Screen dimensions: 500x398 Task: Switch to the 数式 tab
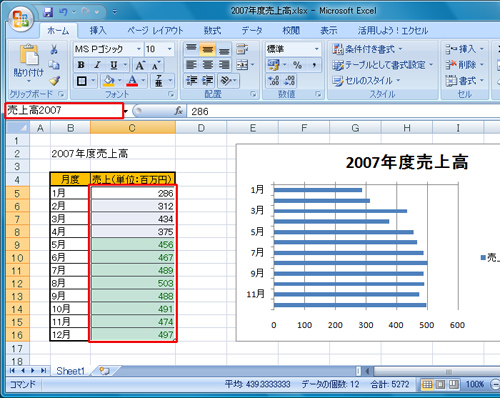[x=212, y=31]
